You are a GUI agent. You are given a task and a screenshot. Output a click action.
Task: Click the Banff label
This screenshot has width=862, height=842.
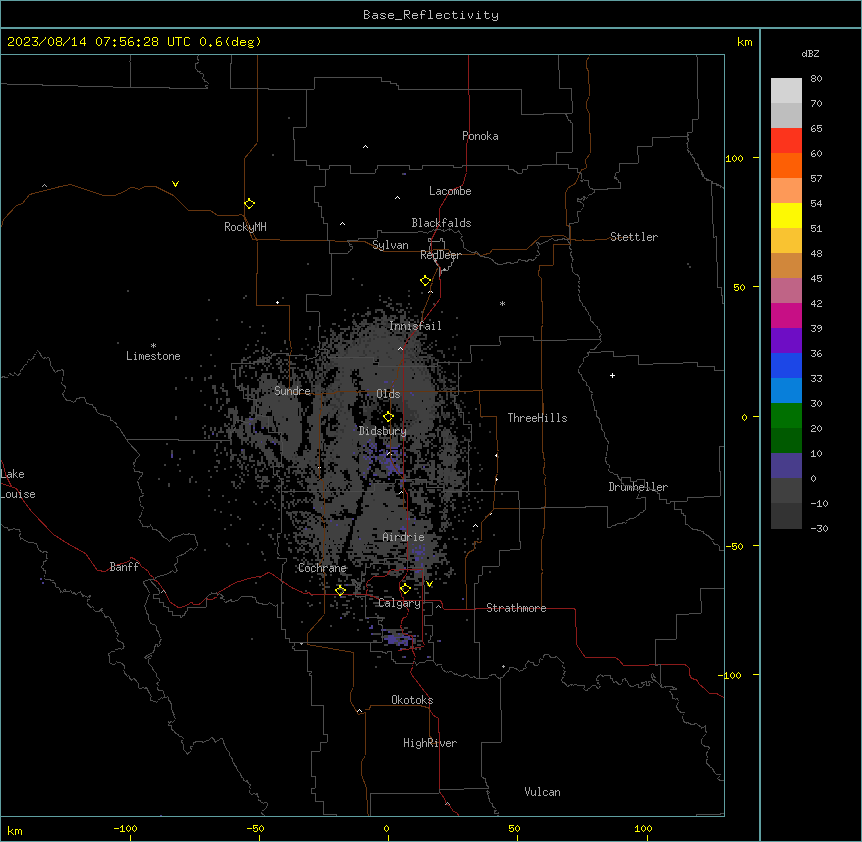point(124,567)
